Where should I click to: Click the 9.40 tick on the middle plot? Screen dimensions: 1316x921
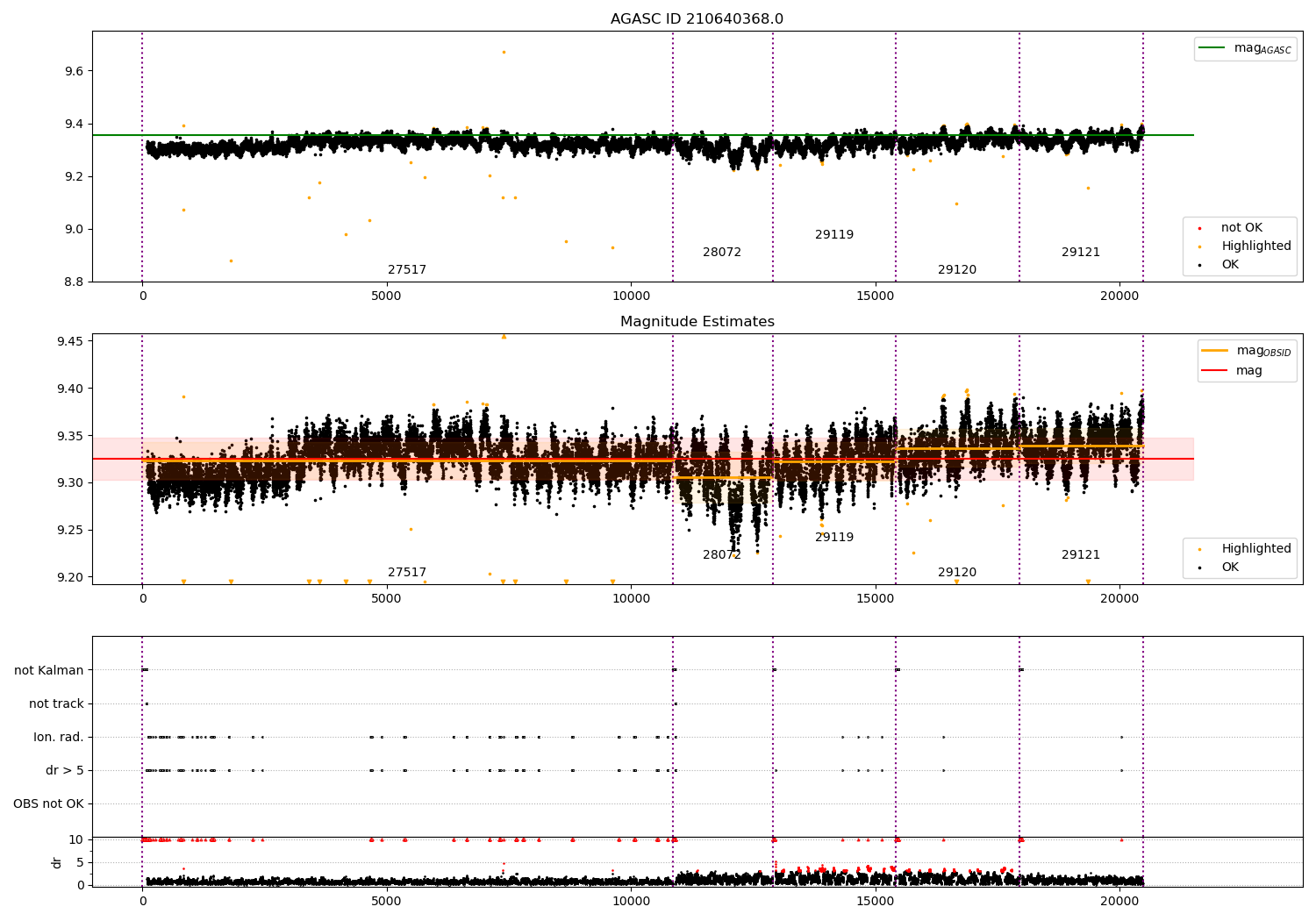pyautogui.click(x=70, y=389)
